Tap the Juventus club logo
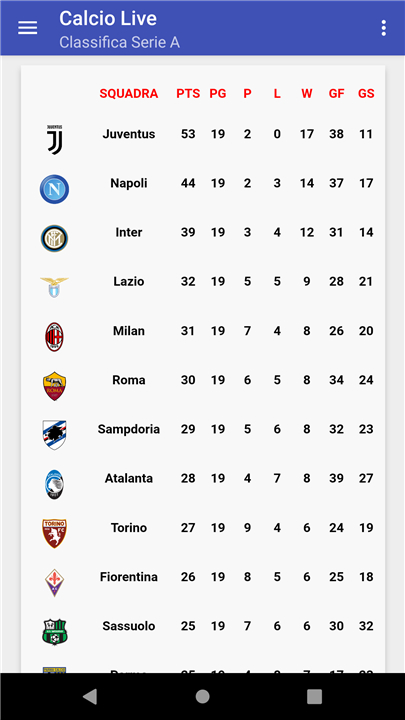The image size is (405, 720). 54,140
